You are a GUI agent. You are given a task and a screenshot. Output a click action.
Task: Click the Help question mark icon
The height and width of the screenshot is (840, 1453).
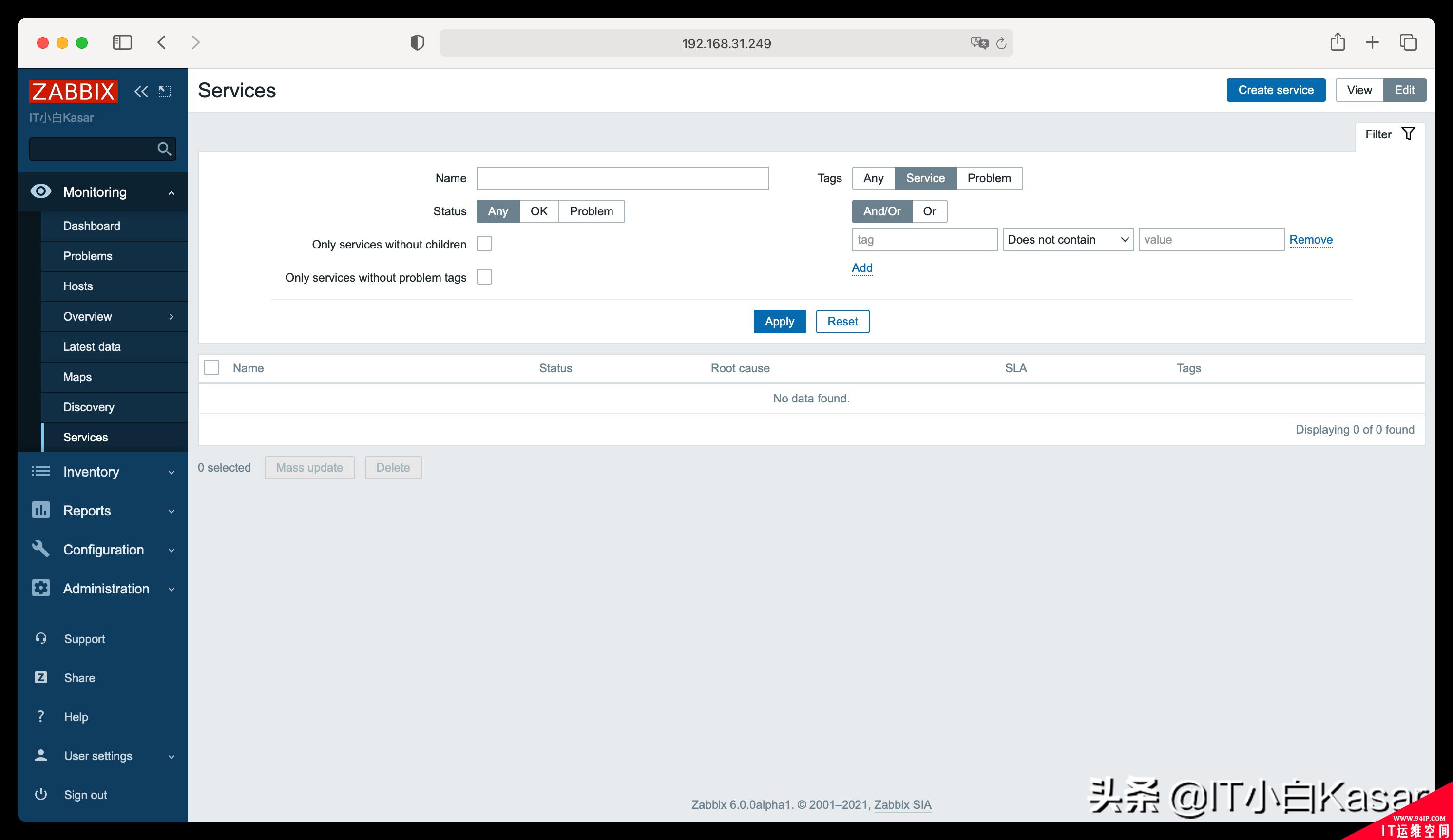click(x=41, y=716)
